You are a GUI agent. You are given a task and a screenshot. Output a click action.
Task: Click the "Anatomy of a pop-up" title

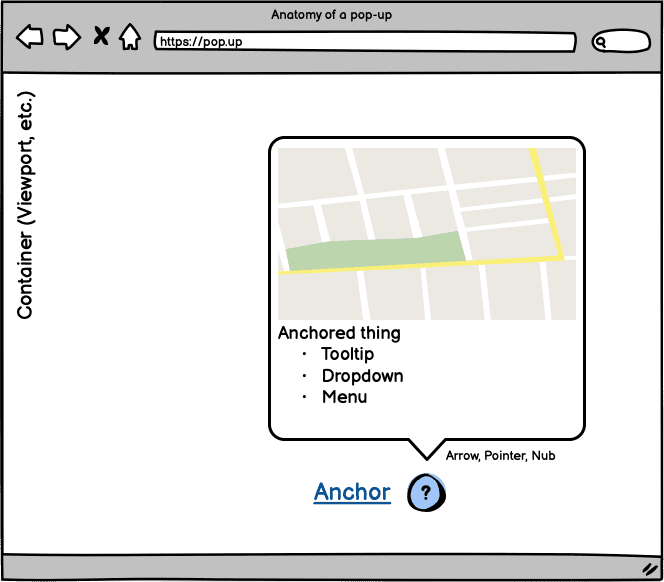click(332, 14)
